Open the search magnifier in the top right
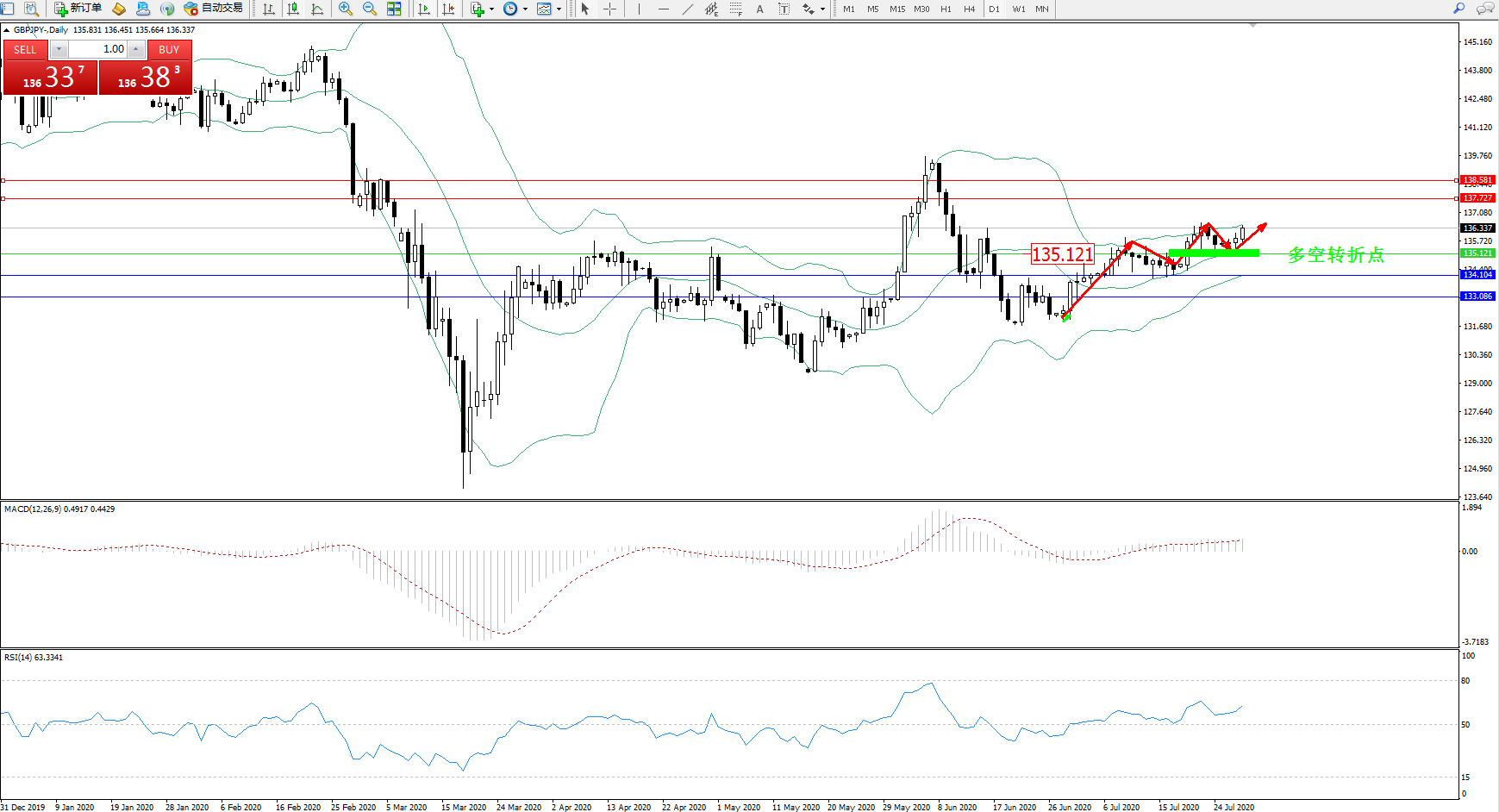The width and height of the screenshot is (1499, 812). [1458, 9]
